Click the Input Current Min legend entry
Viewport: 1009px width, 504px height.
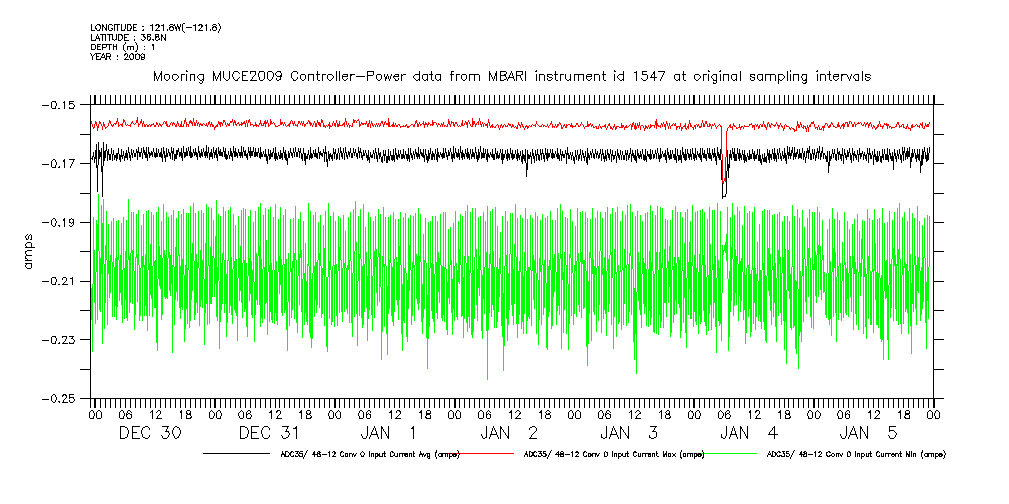(x=855, y=454)
